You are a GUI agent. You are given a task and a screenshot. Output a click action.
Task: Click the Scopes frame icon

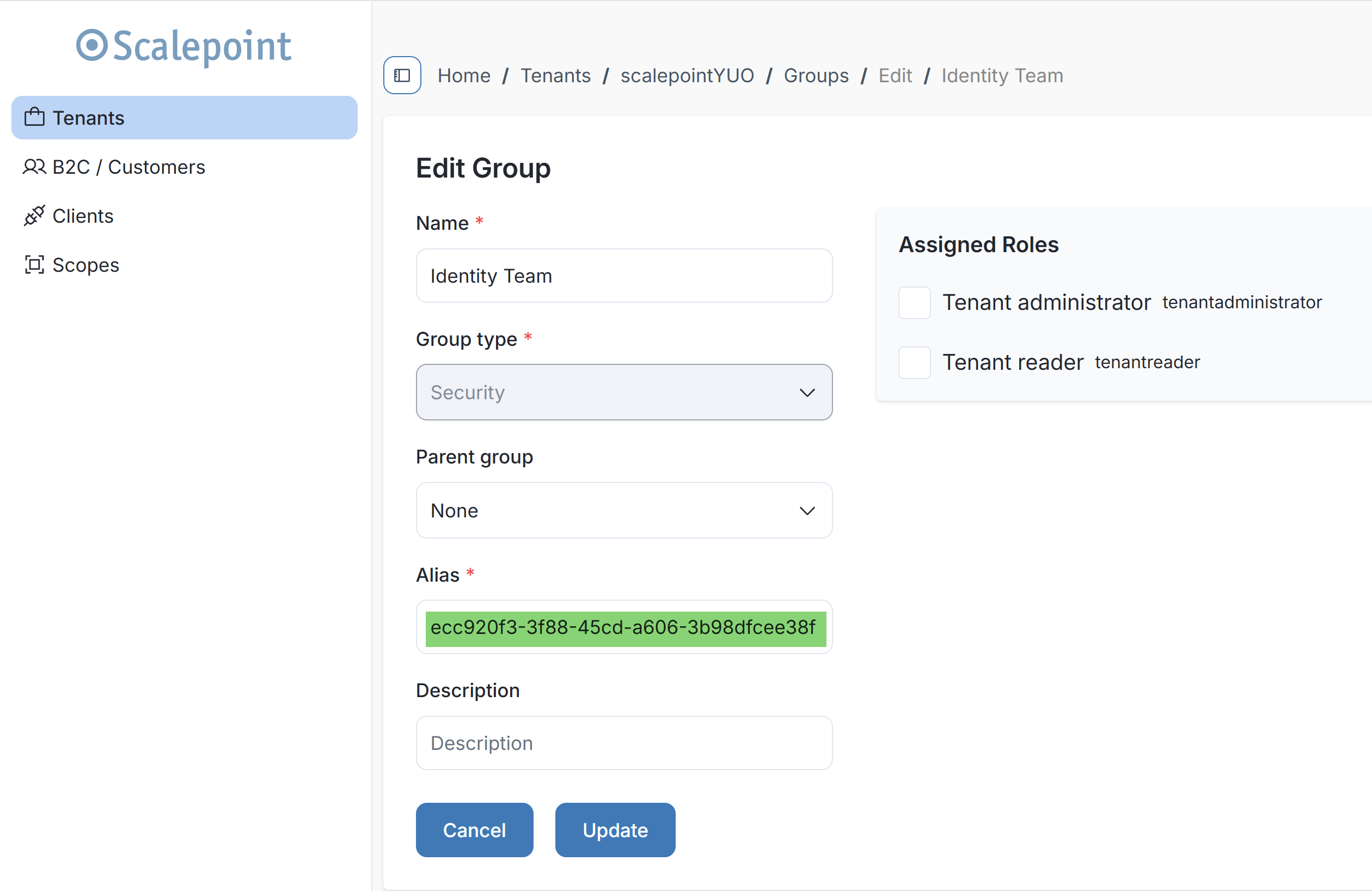[x=35, y=265]
